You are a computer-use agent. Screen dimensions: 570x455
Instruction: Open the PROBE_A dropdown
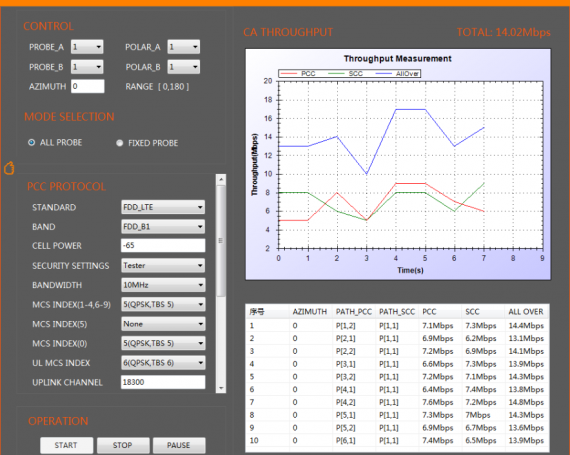point(87,47)
